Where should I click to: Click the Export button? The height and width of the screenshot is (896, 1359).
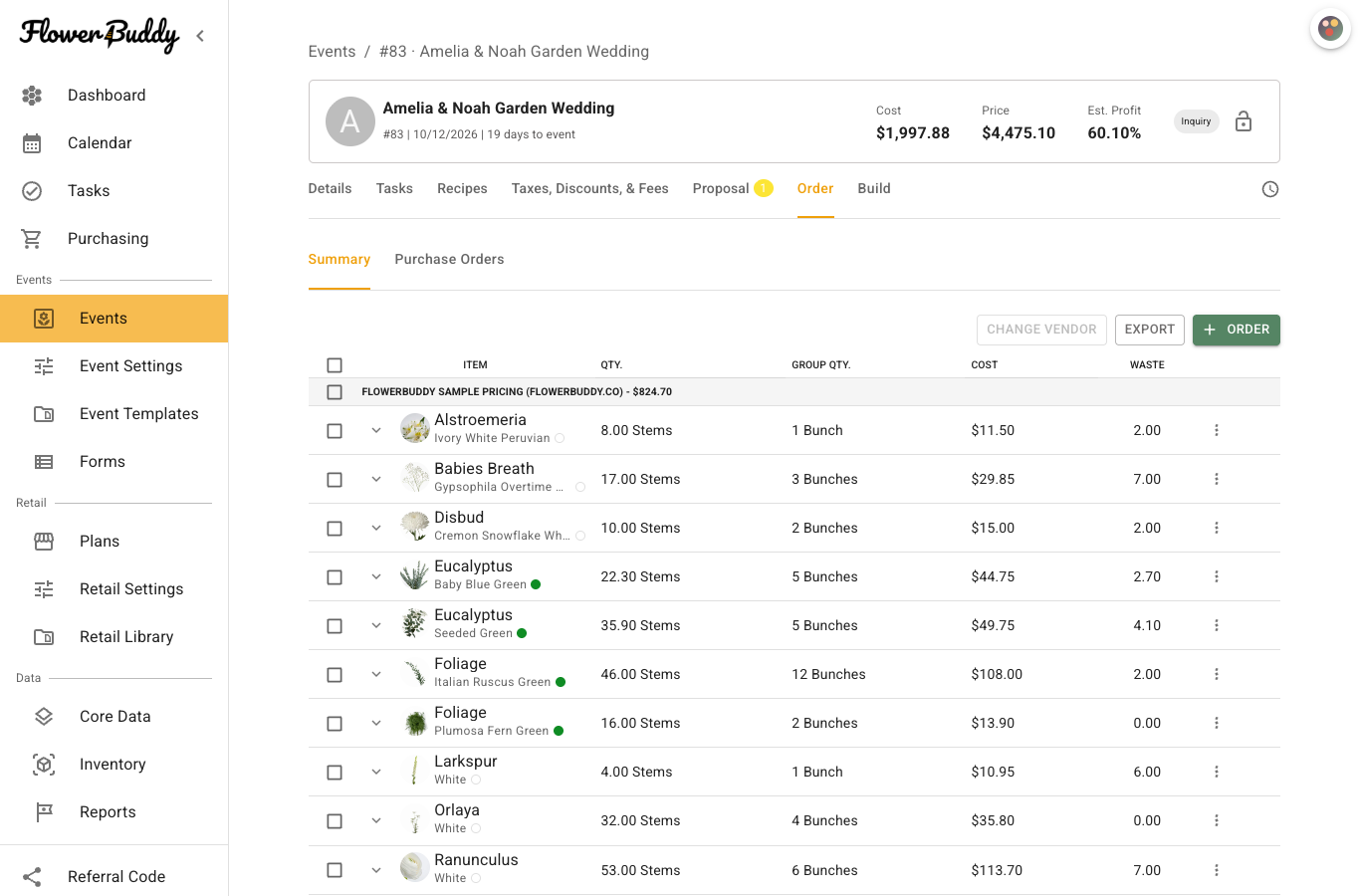point(1150,330)
